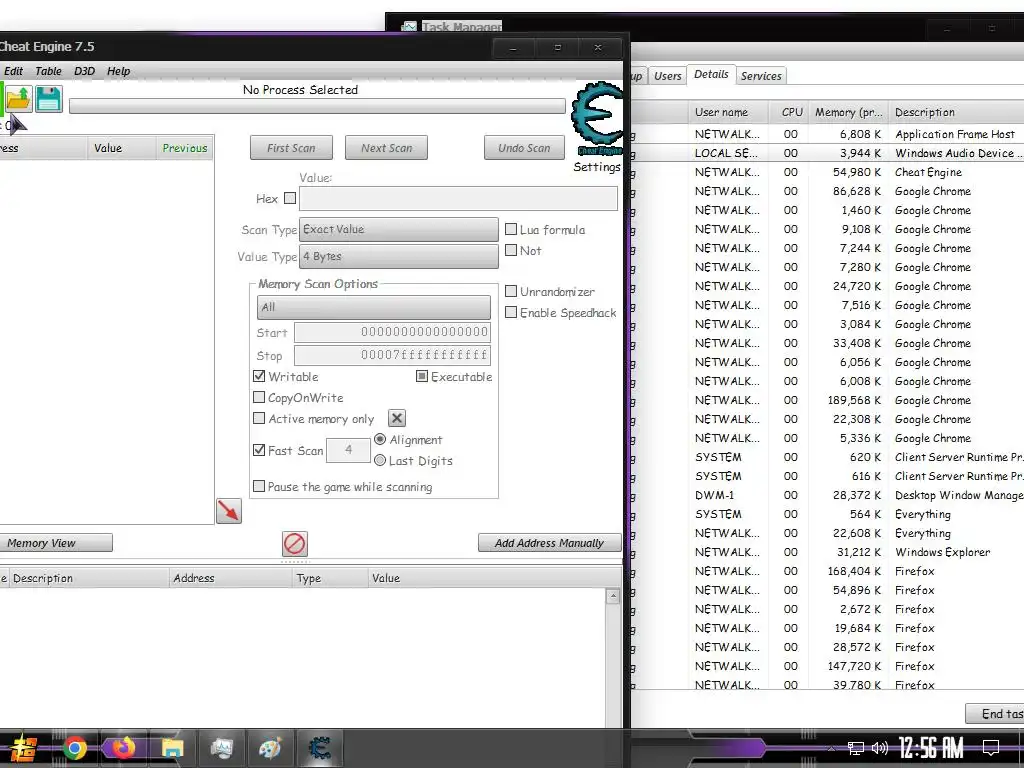1024x768 pixels.
Task: Open File Explorer on the taskbar
Action: 172,748
